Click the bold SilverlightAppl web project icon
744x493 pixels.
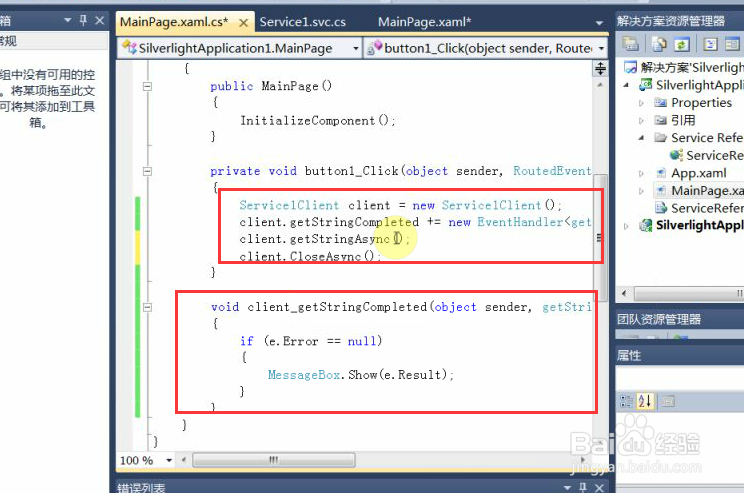645,225
